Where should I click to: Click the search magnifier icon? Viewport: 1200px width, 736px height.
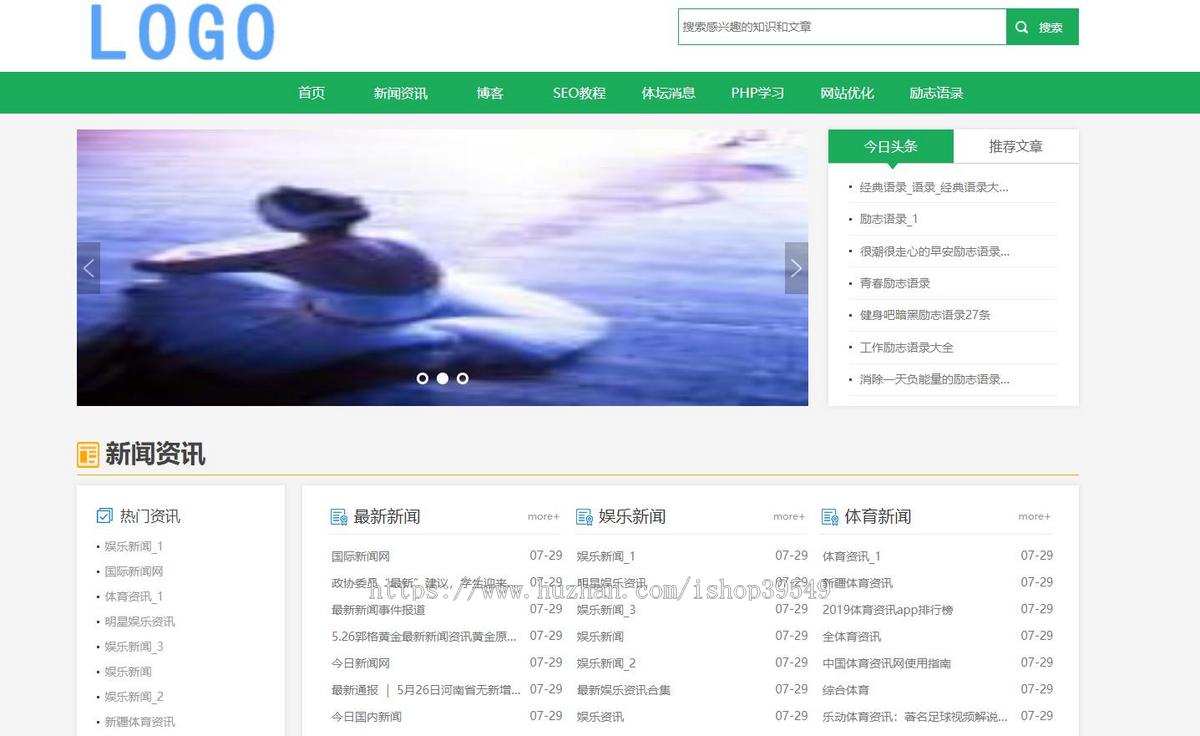(x=1021, y=27)
